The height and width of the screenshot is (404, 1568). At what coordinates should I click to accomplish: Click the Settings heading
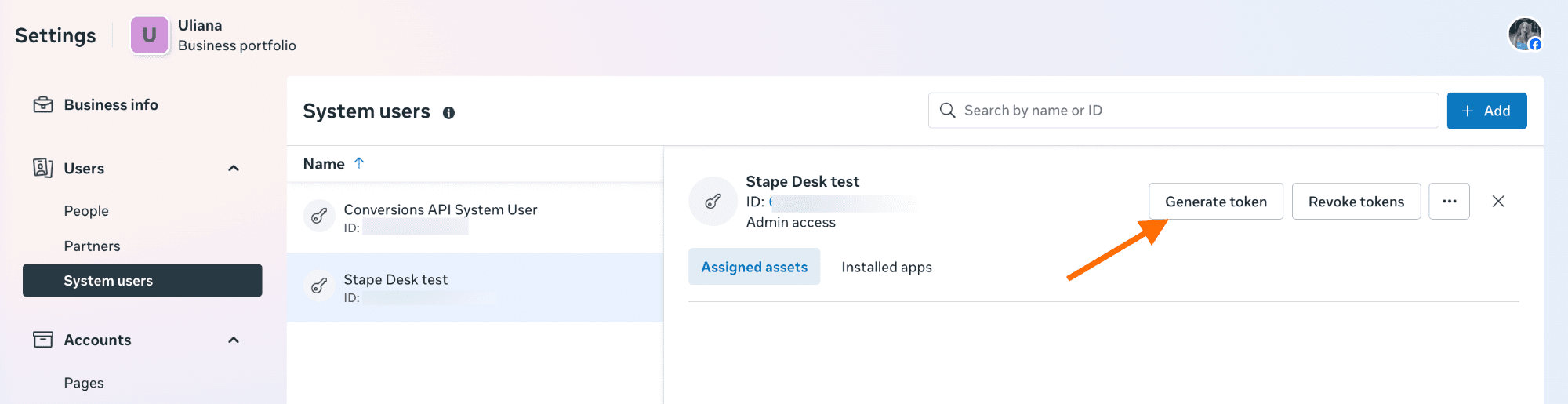55,35
